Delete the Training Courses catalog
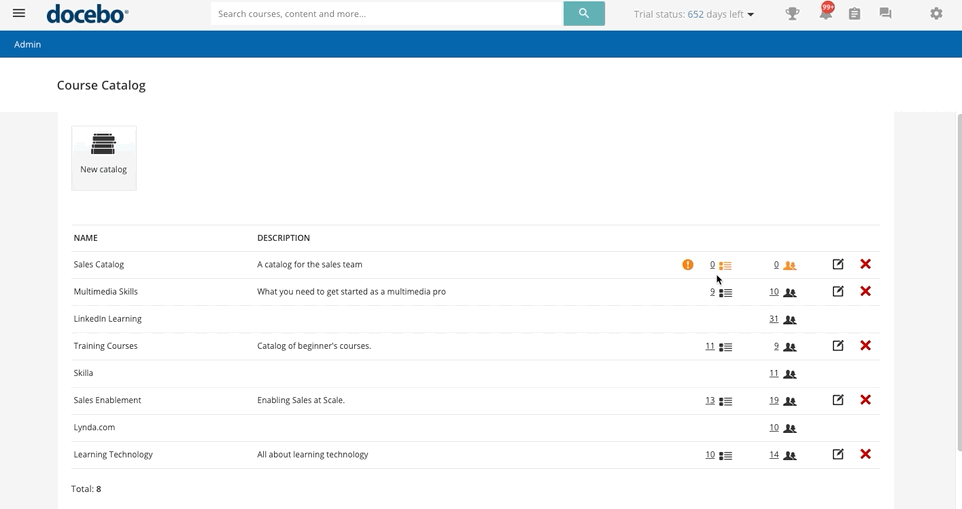Screen dimensions: 962x509 [866, 346]
